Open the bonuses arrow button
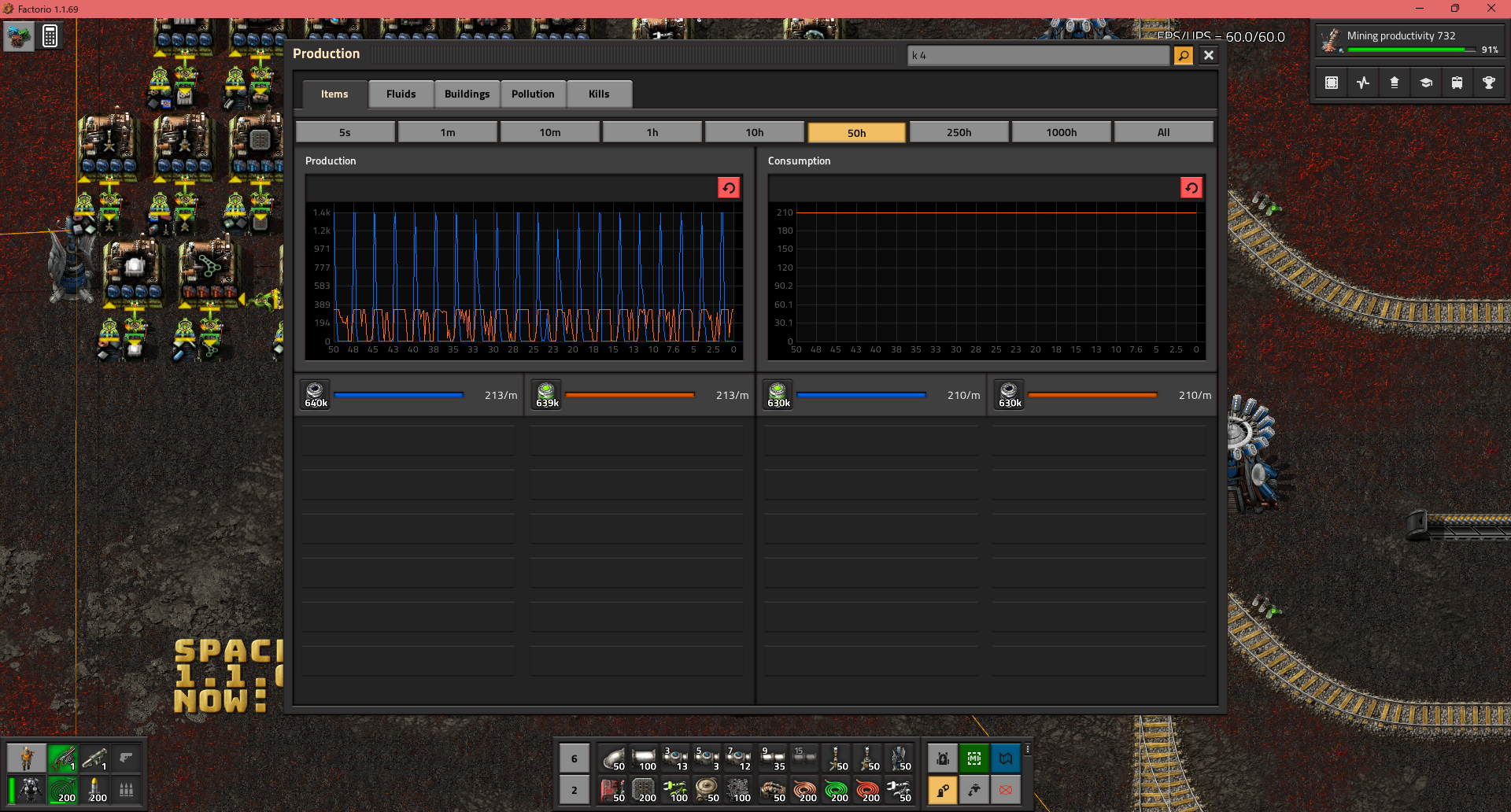Viewport: 1511px width, 812px height. click(x=1395, y=83)
